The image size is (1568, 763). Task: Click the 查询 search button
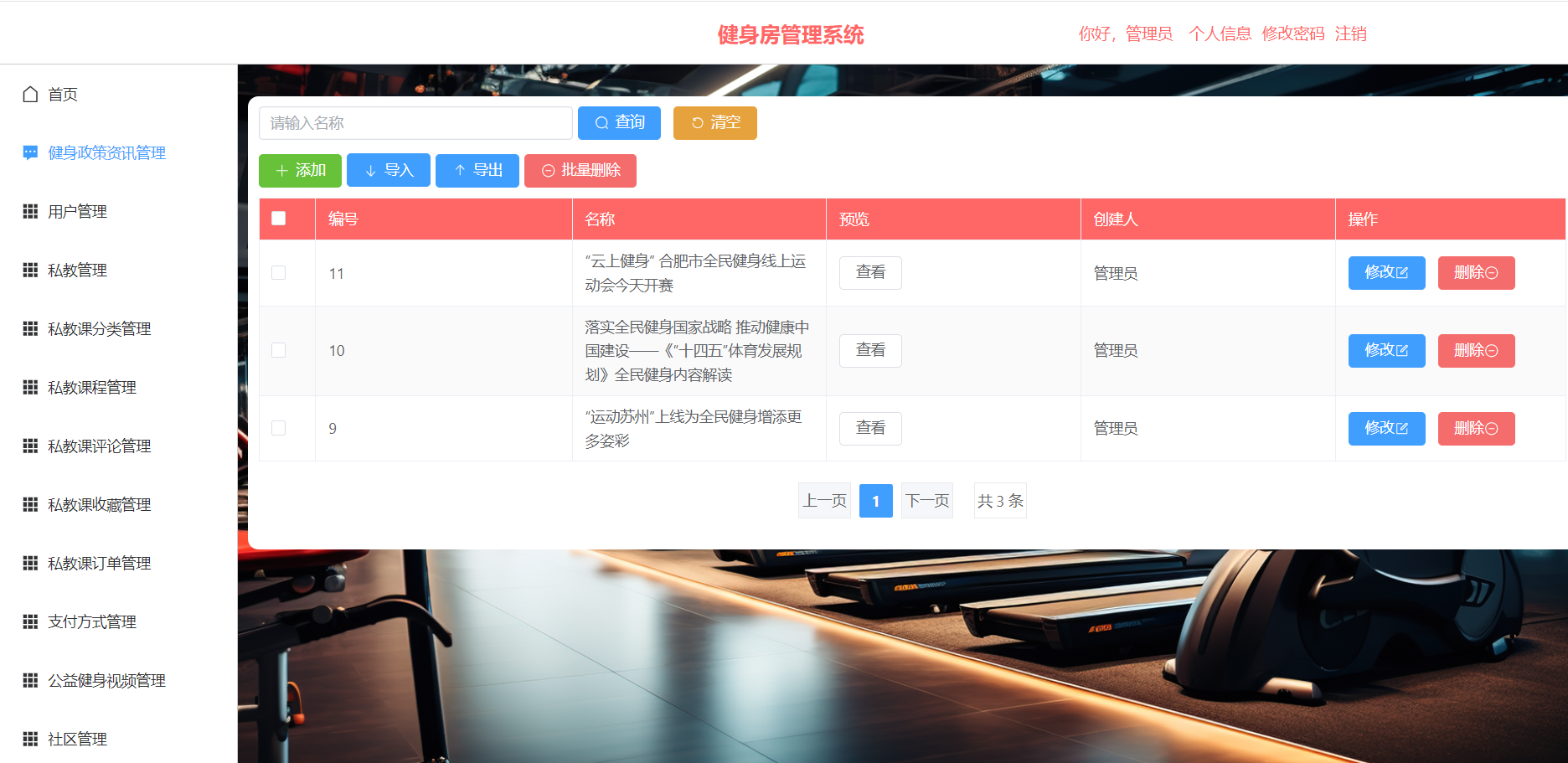click(x=619, y=123)
